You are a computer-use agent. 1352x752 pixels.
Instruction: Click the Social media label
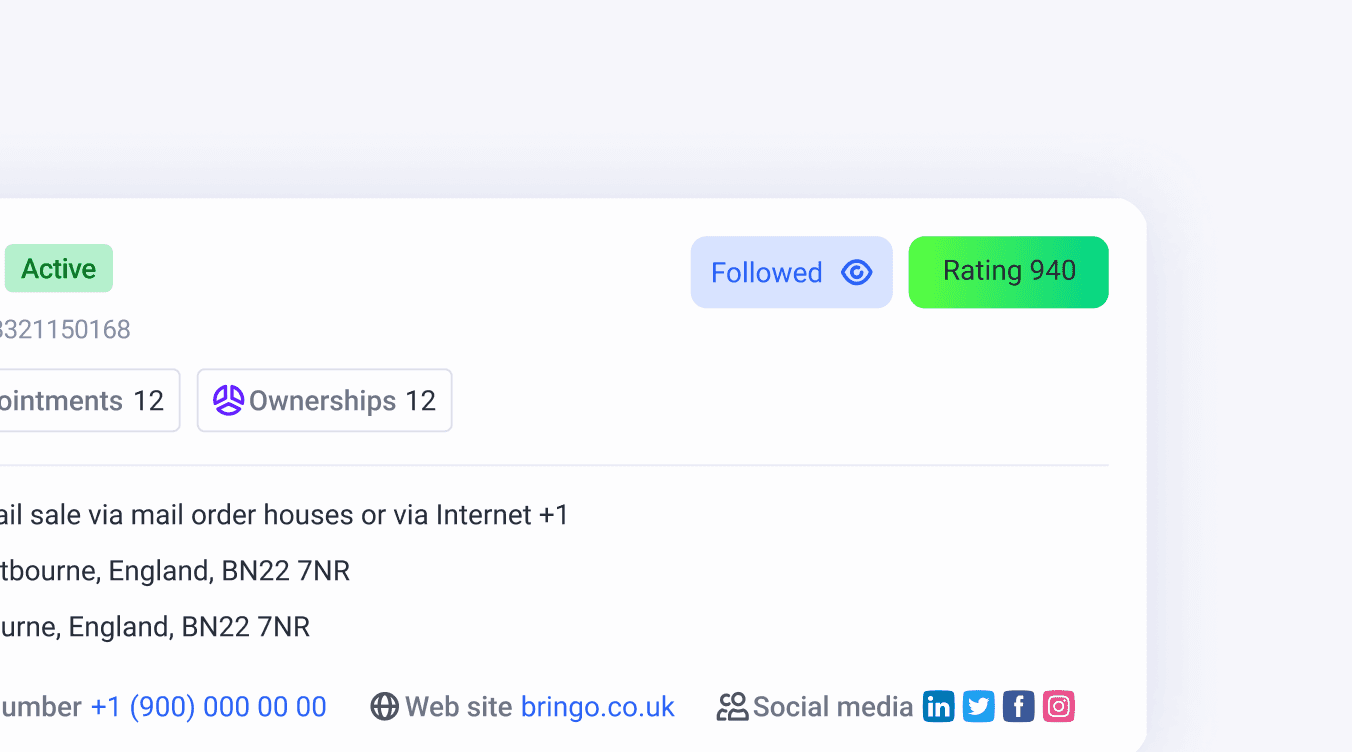tap(832, 707)
